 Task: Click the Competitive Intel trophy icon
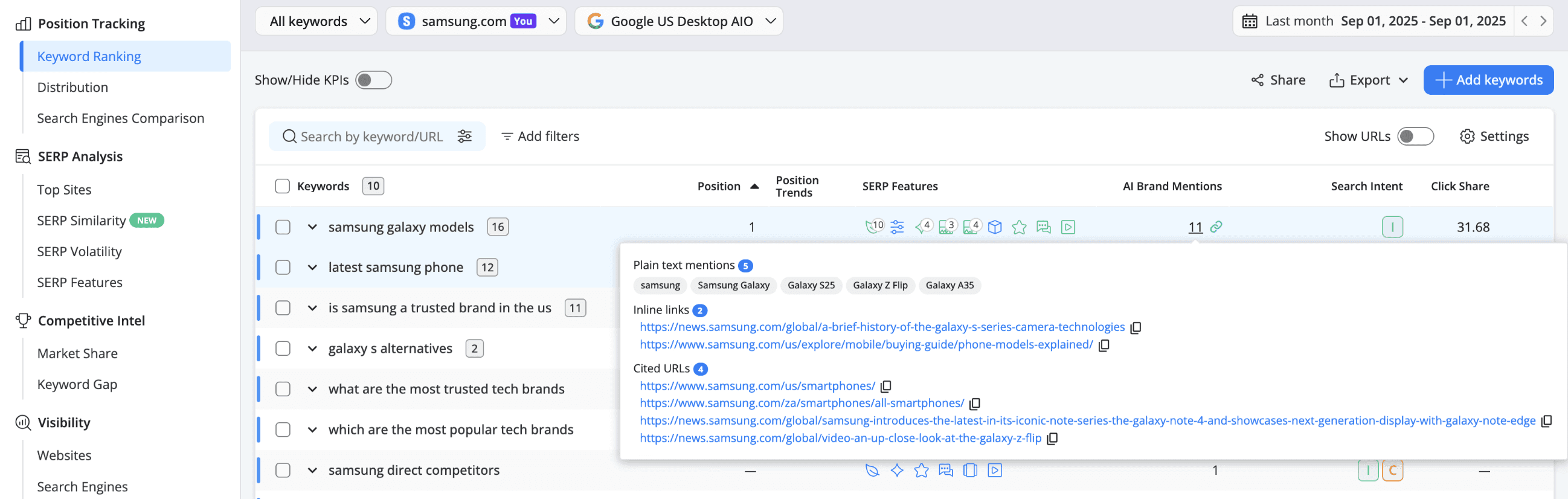23,321
